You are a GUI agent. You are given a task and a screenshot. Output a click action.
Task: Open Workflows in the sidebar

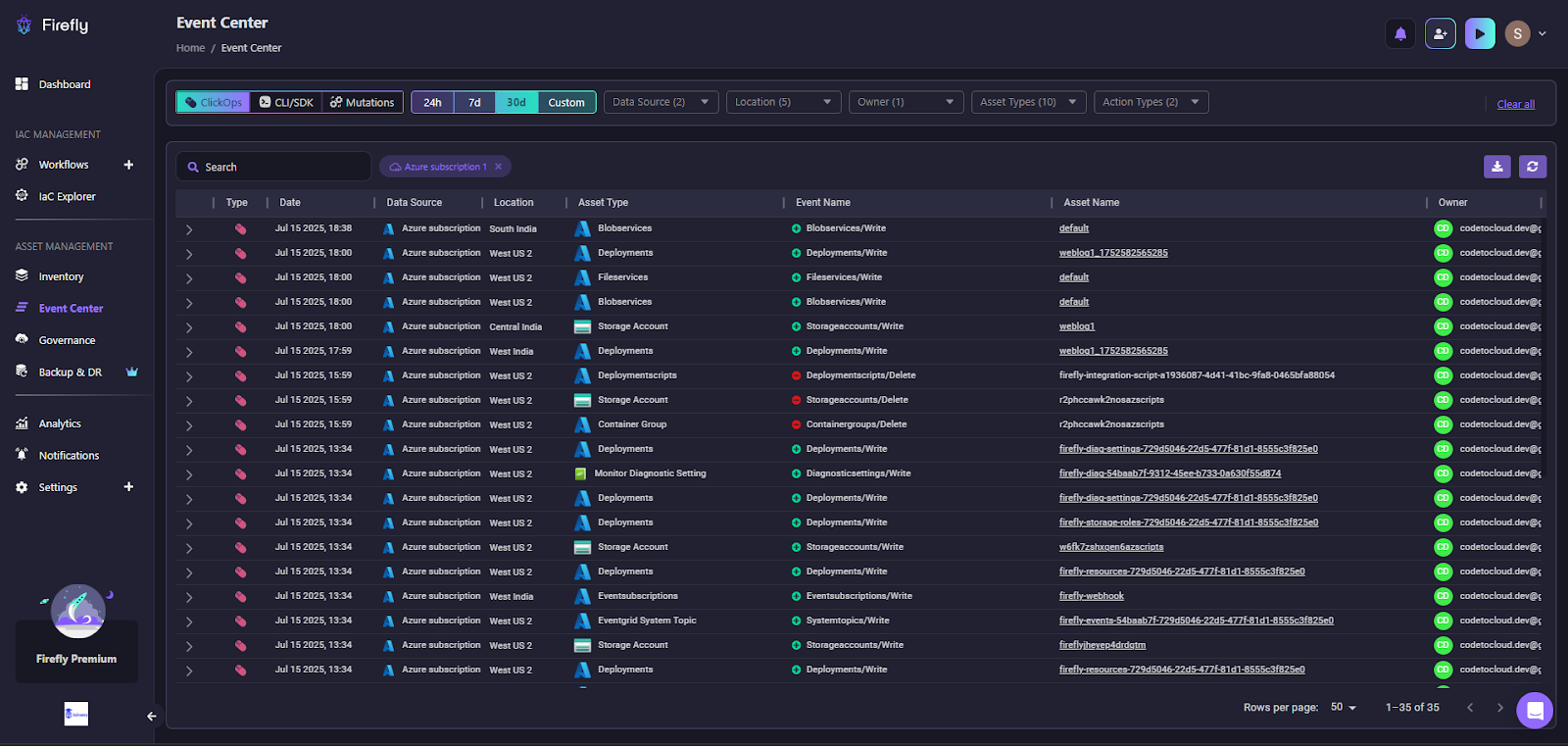click(x=64, y=165)
